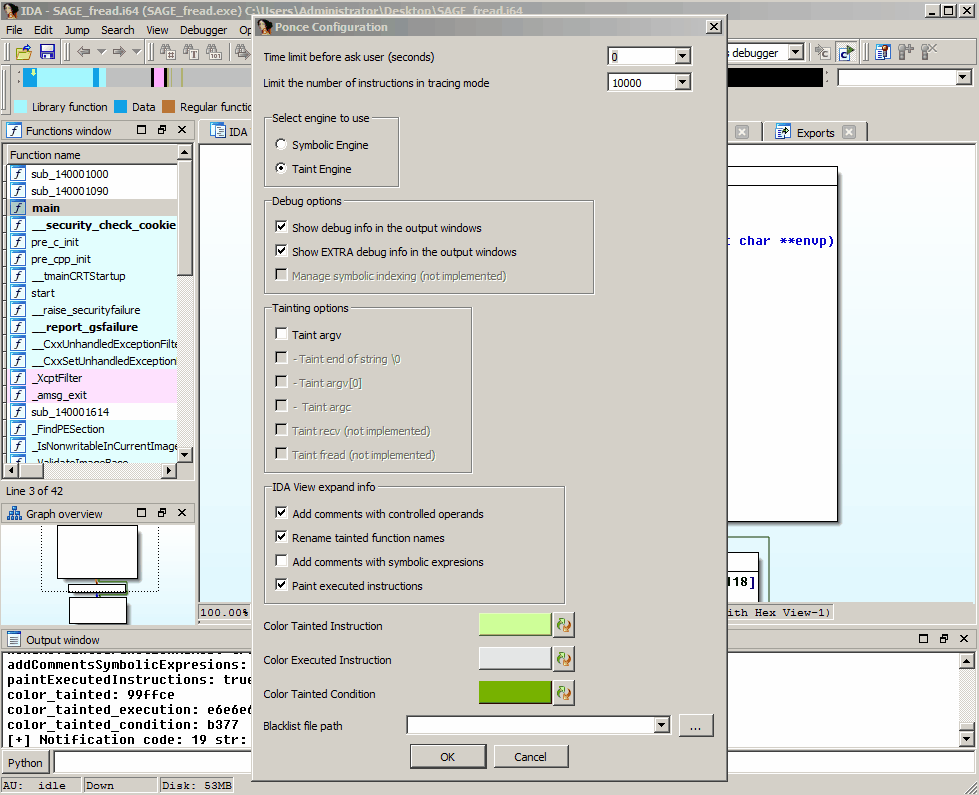Select main in the functions list
This screenshot has height=795, width=979.
click(x=92, y=207)
